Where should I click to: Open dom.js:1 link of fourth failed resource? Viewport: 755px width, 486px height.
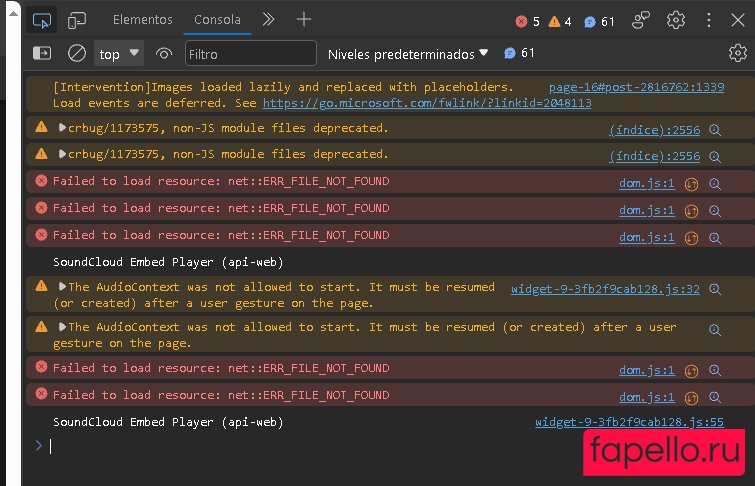646,370
